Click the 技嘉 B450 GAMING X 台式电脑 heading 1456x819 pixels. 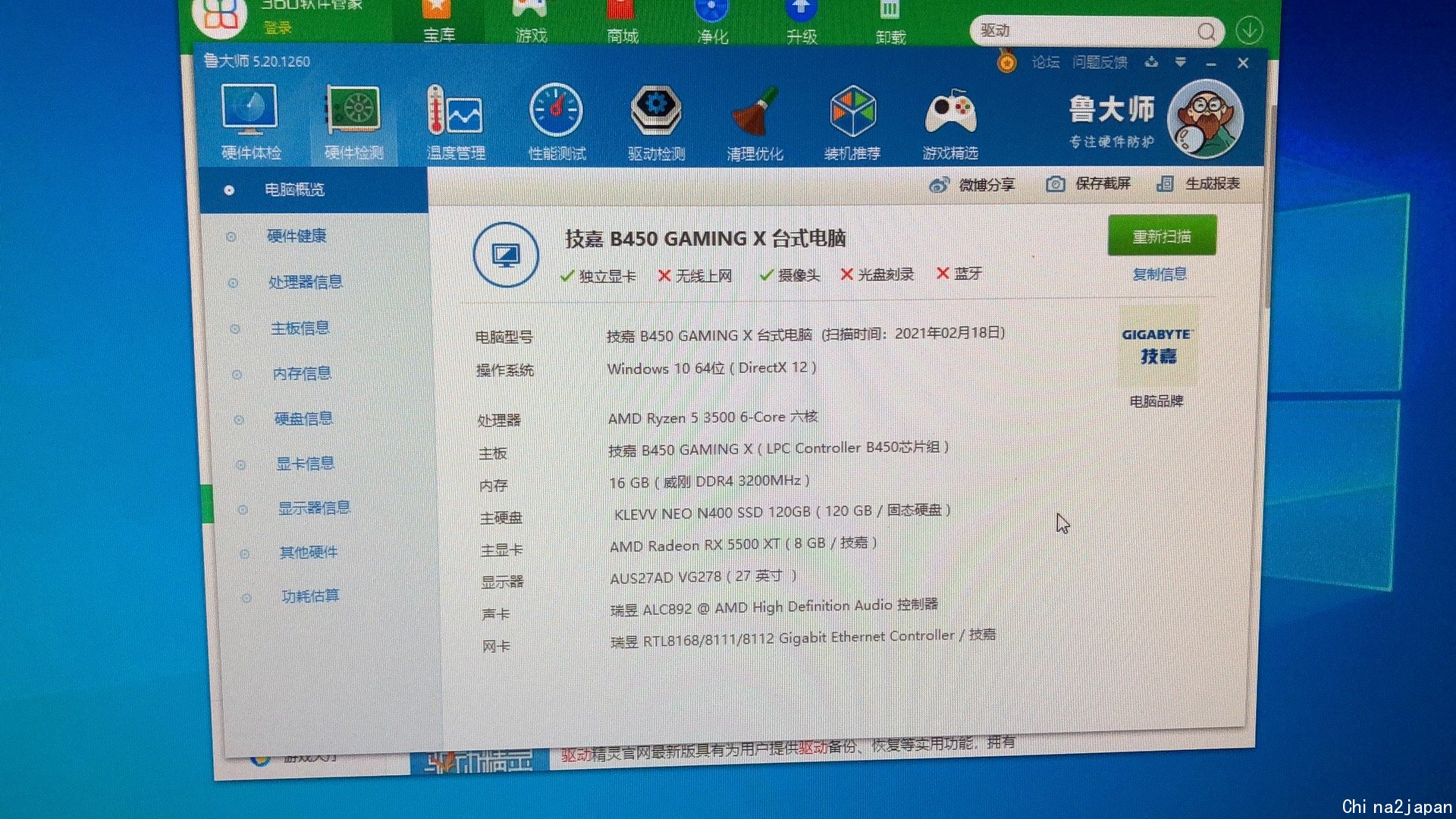(x=705, y=238)
